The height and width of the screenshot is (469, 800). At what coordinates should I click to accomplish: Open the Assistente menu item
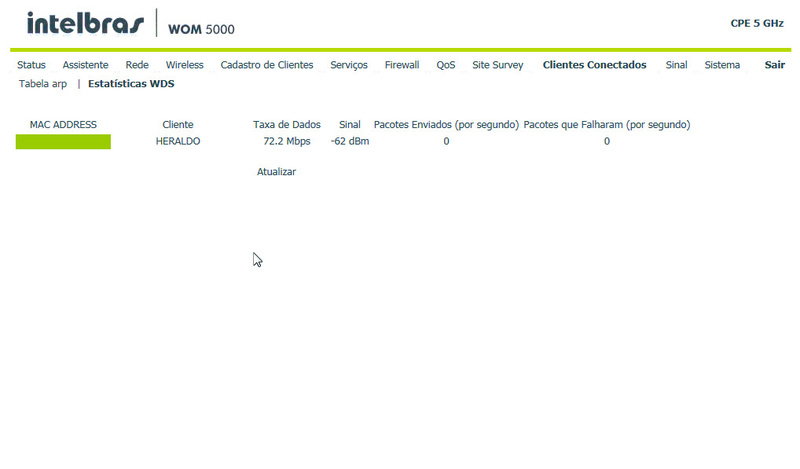coord(85,65)
